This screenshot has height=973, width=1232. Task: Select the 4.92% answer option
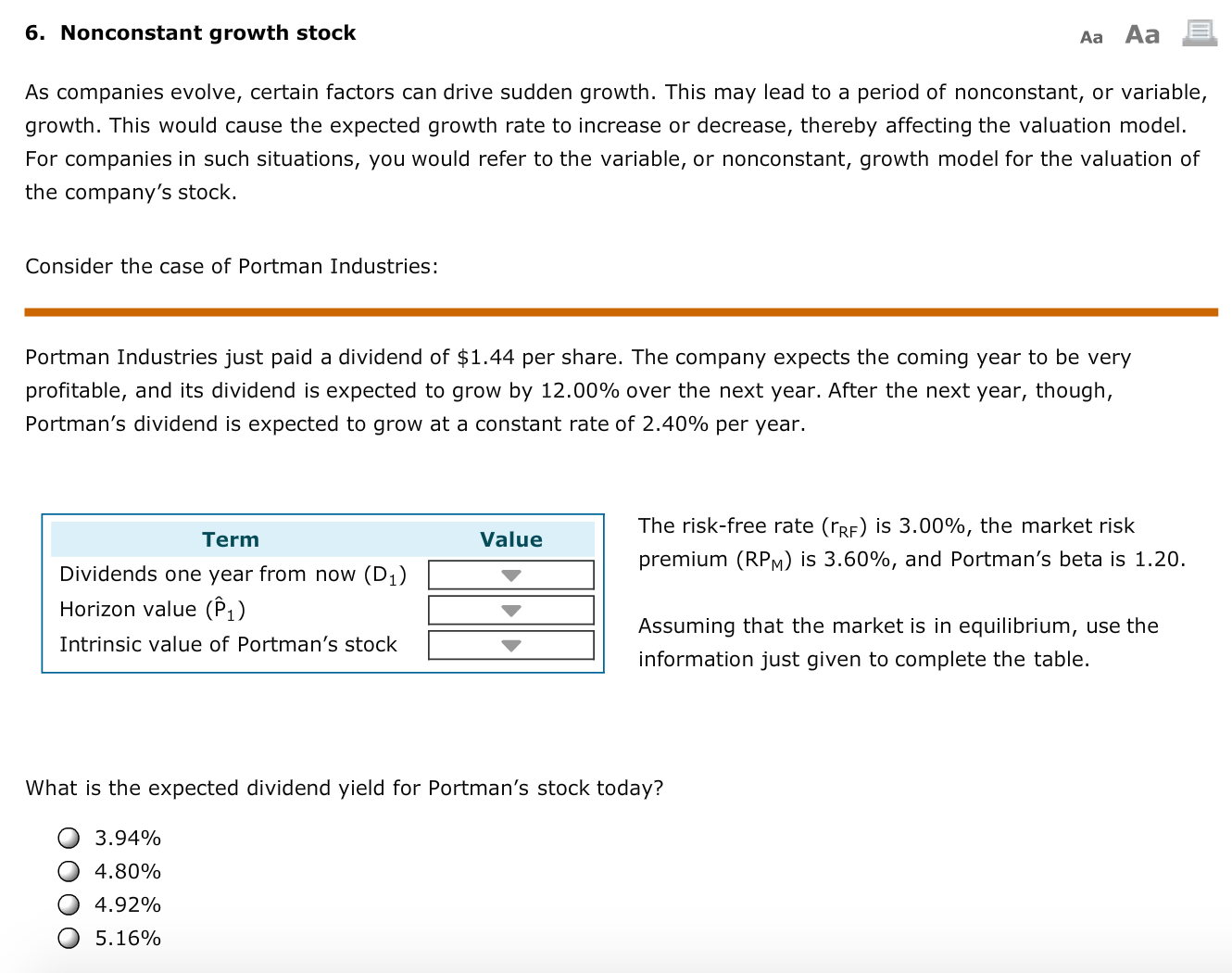pyautogui.click(x=69, y=903)
